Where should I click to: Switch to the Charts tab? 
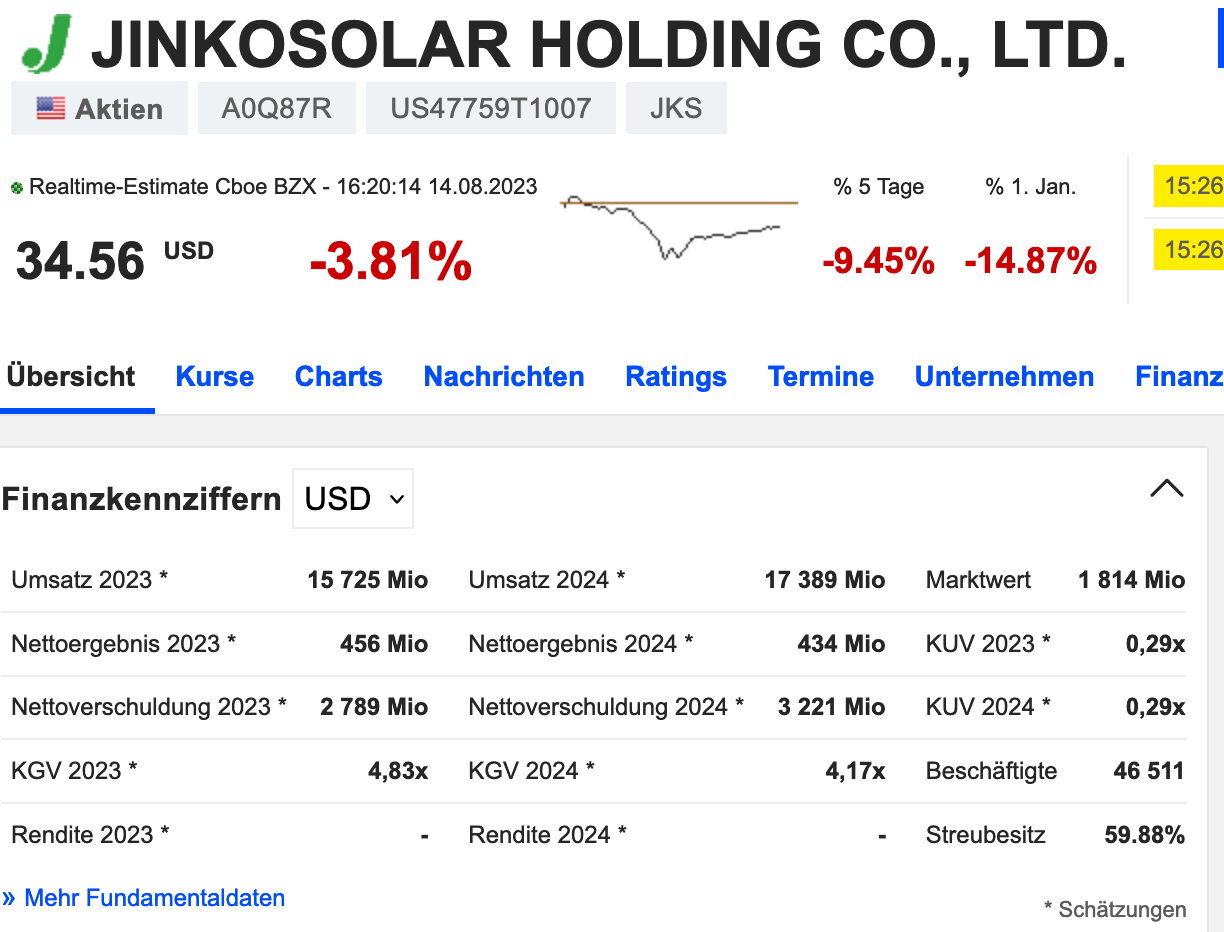[338, 377]
